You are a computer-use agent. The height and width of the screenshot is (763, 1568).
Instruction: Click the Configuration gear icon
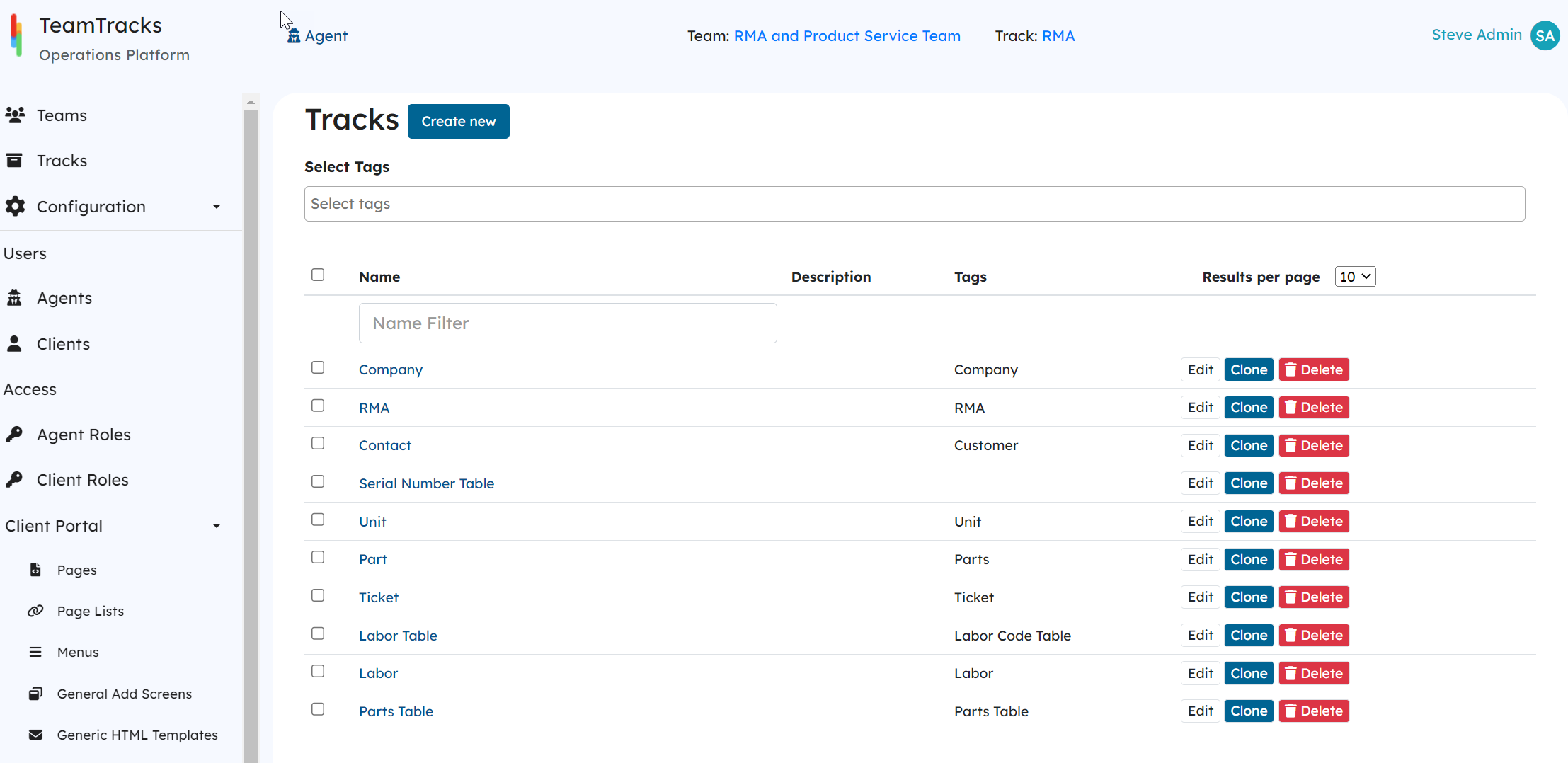click(x=15, y=206)
